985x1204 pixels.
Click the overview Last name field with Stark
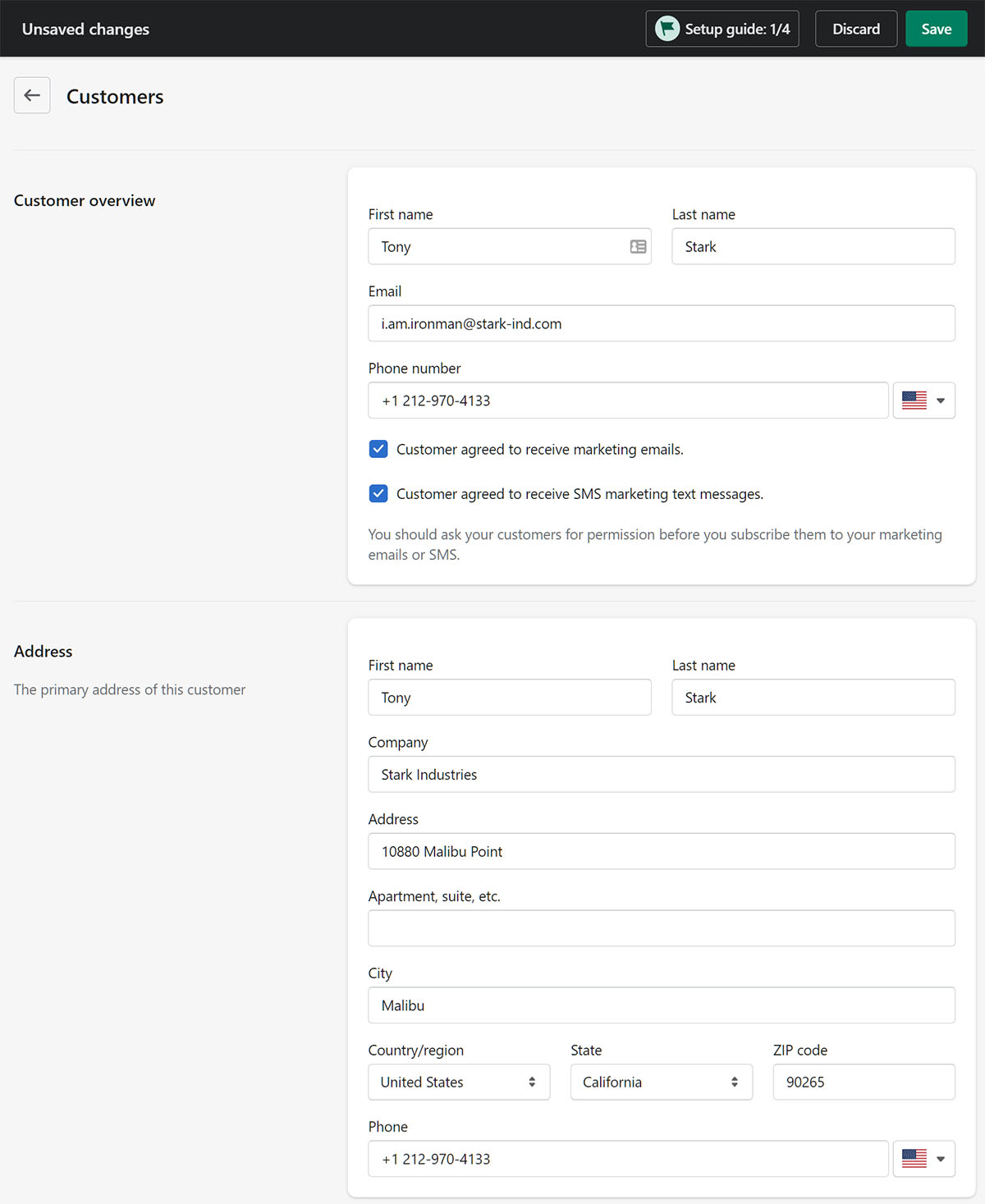[x=813, y=246]
